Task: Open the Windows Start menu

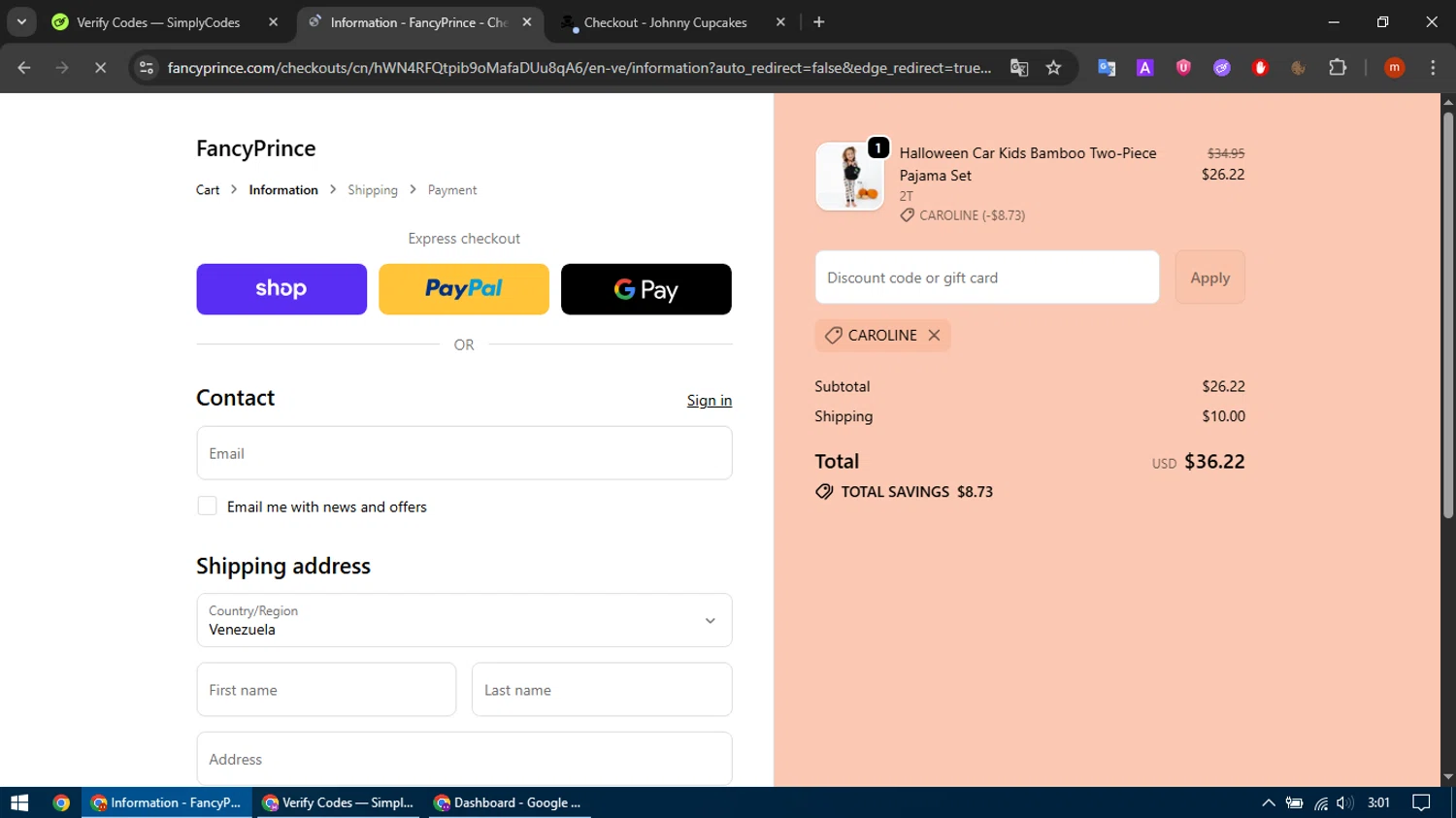Action: click(x=19, y=802)
